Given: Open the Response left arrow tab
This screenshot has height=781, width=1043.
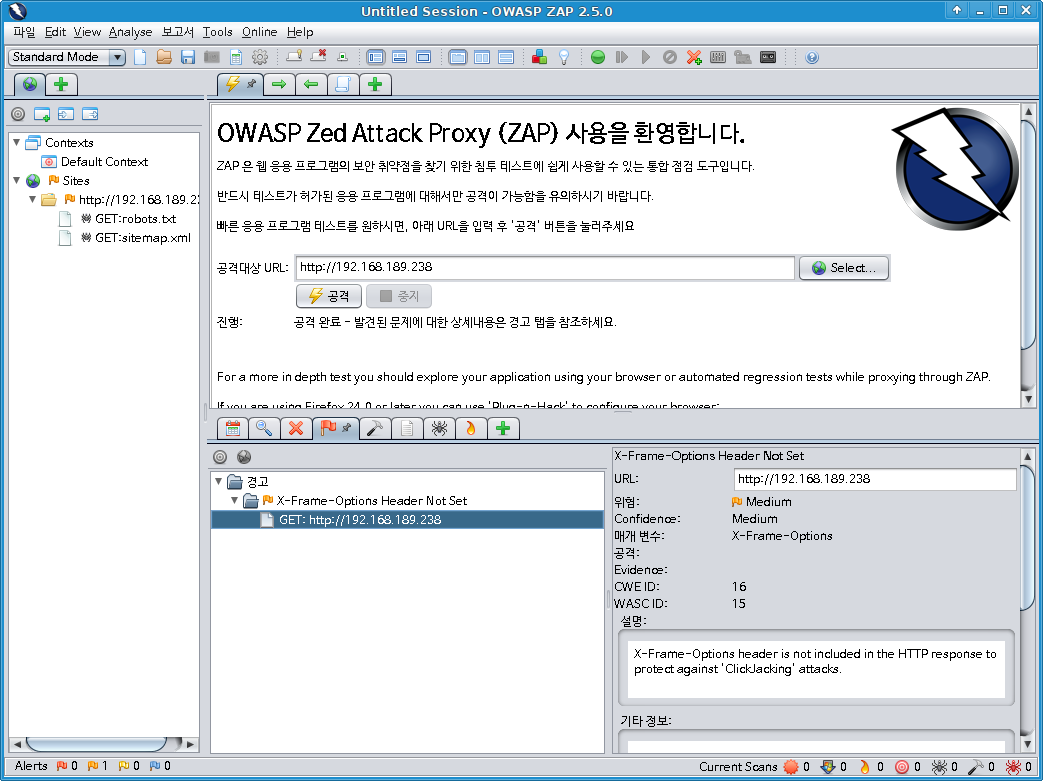Looking at the screenshot, I should pyautogui.click(x=311, y=84).
